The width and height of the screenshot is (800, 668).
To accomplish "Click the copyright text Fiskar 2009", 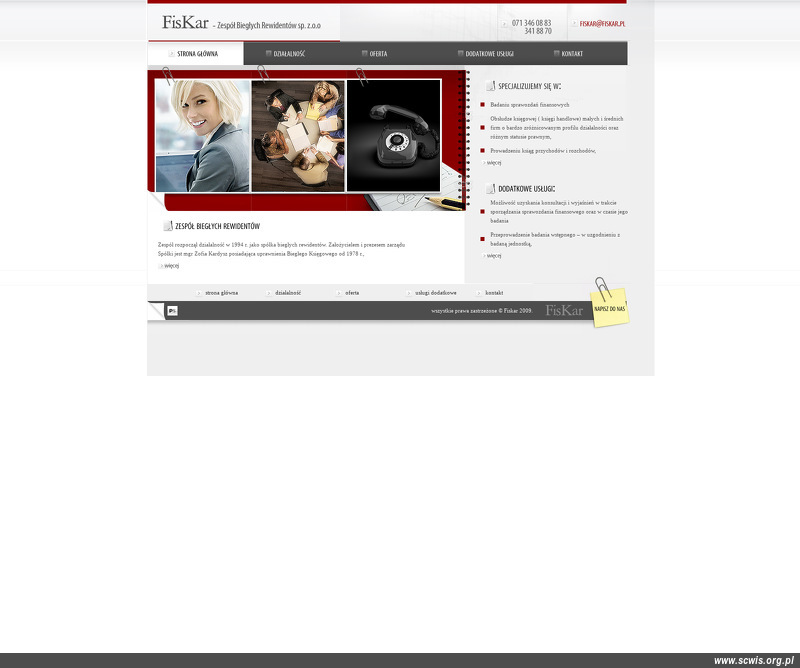I will 482,310.
